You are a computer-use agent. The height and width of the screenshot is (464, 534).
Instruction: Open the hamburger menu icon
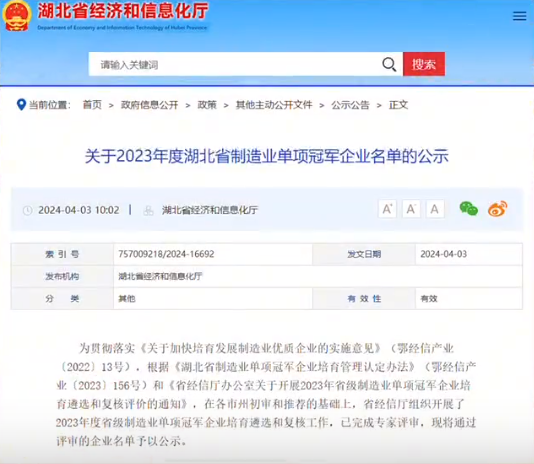coord(519,16)
